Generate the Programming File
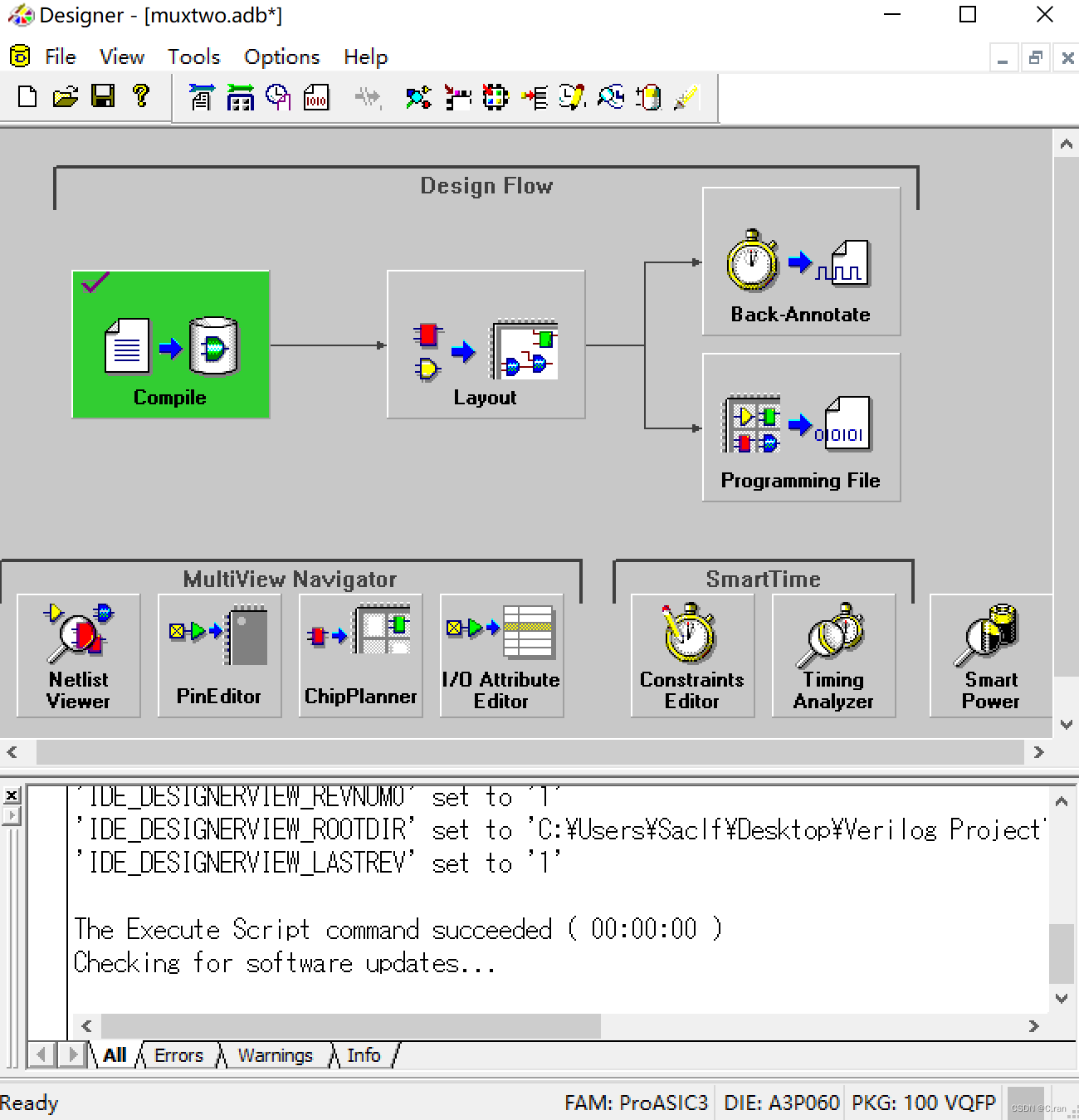The width and height of the screenshot is (1079, 1120). coord(800,427)
